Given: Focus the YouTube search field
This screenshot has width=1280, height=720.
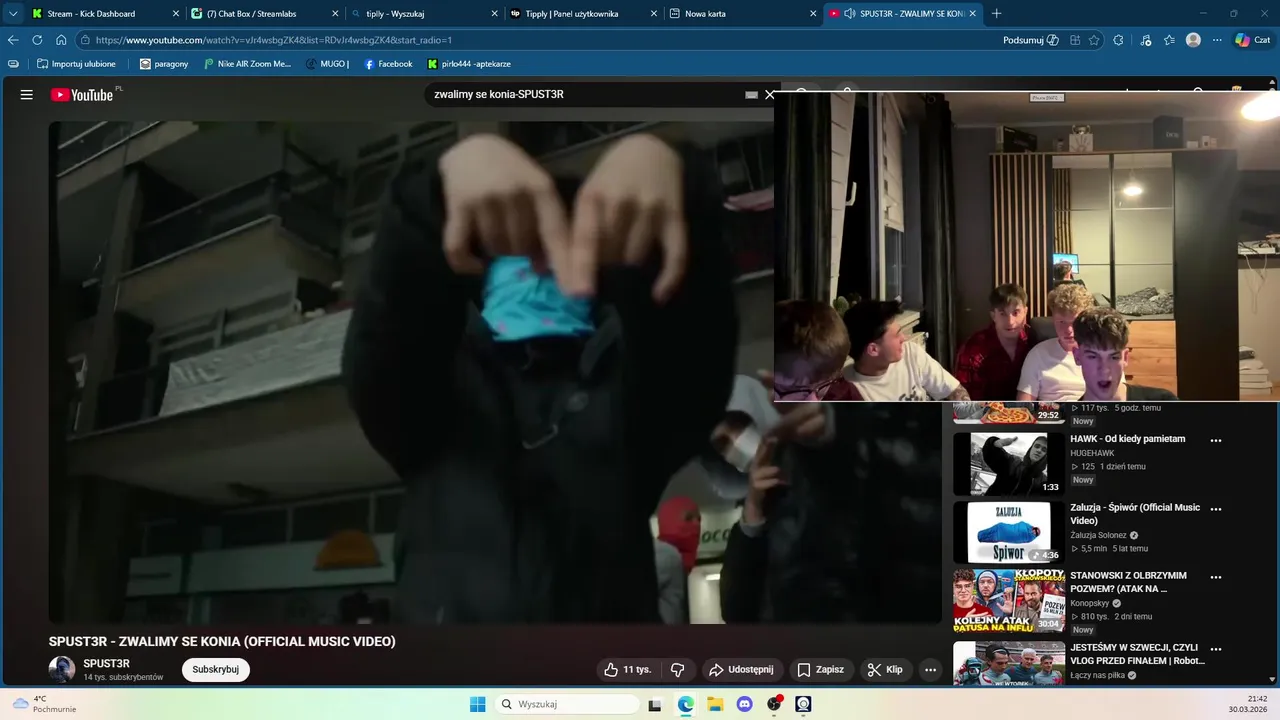Looking at the screenshot, I should [585, 95].
